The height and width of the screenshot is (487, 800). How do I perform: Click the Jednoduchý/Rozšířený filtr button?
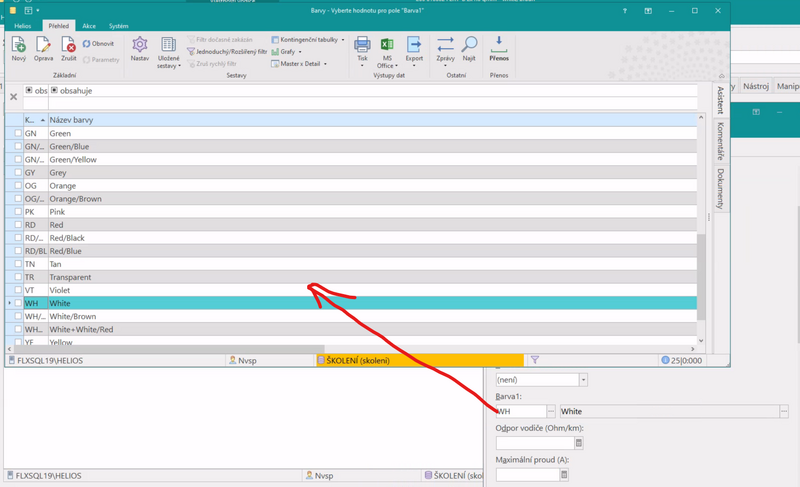(226, 52)
